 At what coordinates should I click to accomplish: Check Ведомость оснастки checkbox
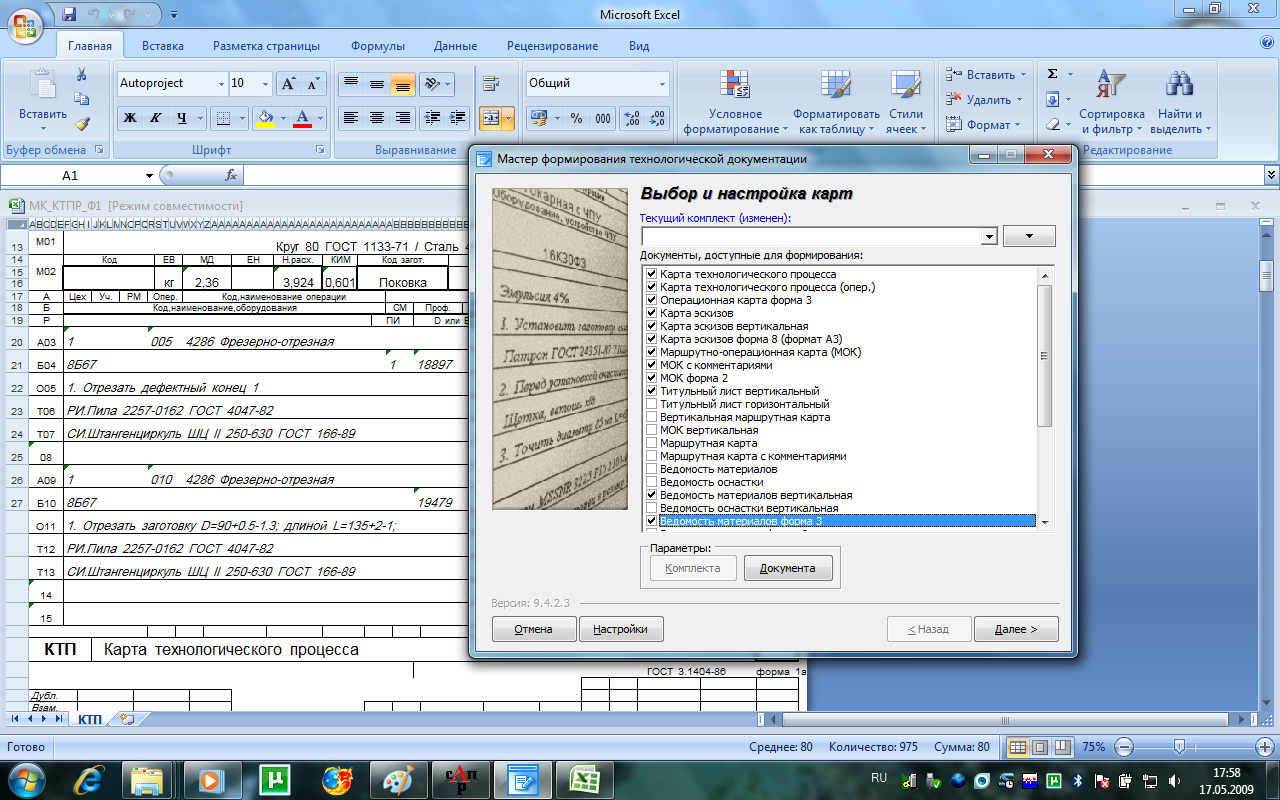coord(652,482)
